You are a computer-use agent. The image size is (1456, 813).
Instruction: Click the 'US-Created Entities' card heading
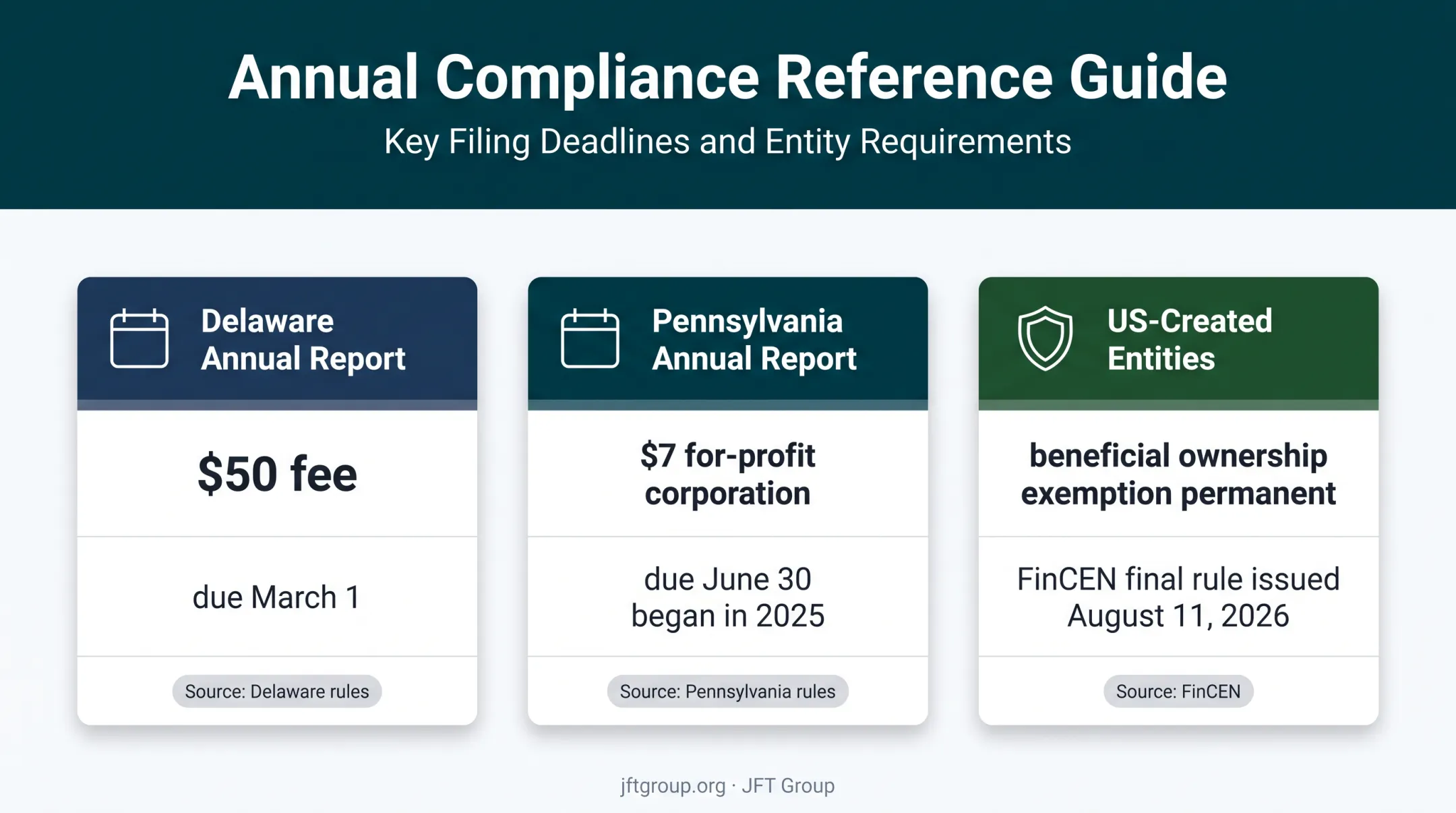tap(1190, 339)
